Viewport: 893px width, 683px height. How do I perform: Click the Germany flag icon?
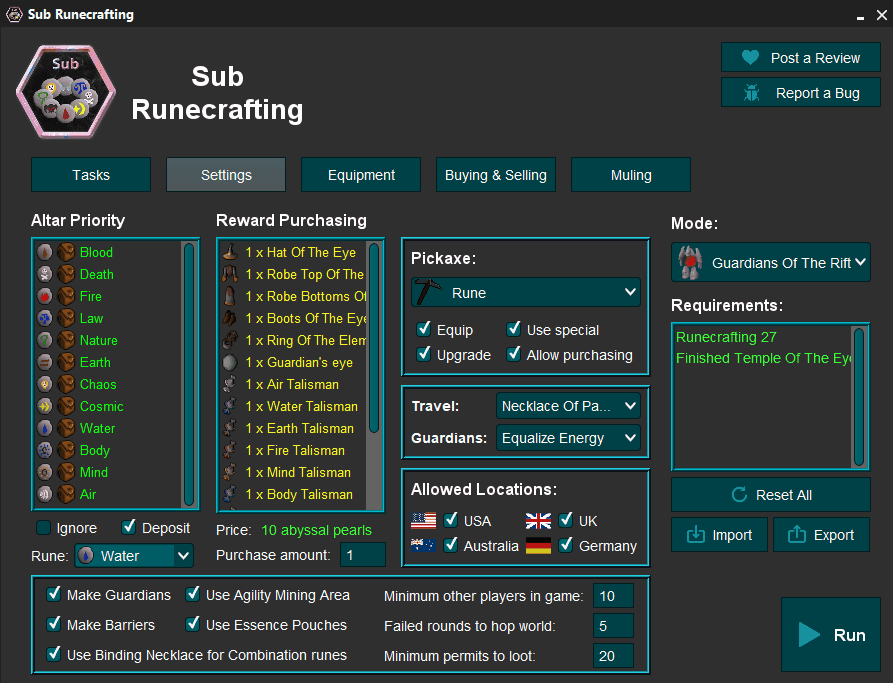click(538, 546)
